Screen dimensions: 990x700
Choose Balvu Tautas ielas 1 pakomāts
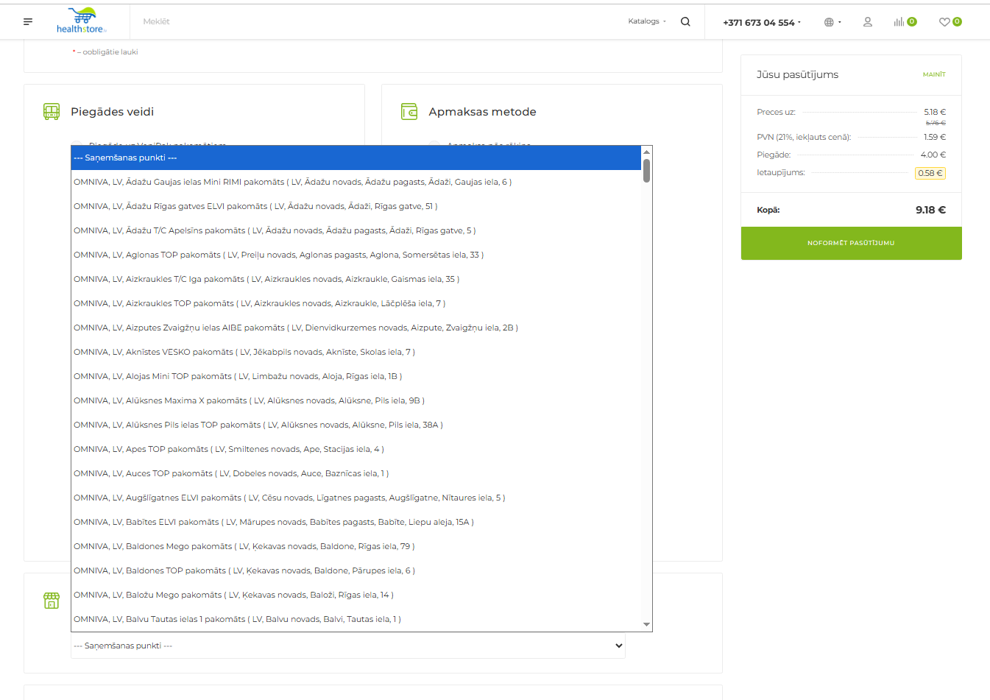[356, 619]
